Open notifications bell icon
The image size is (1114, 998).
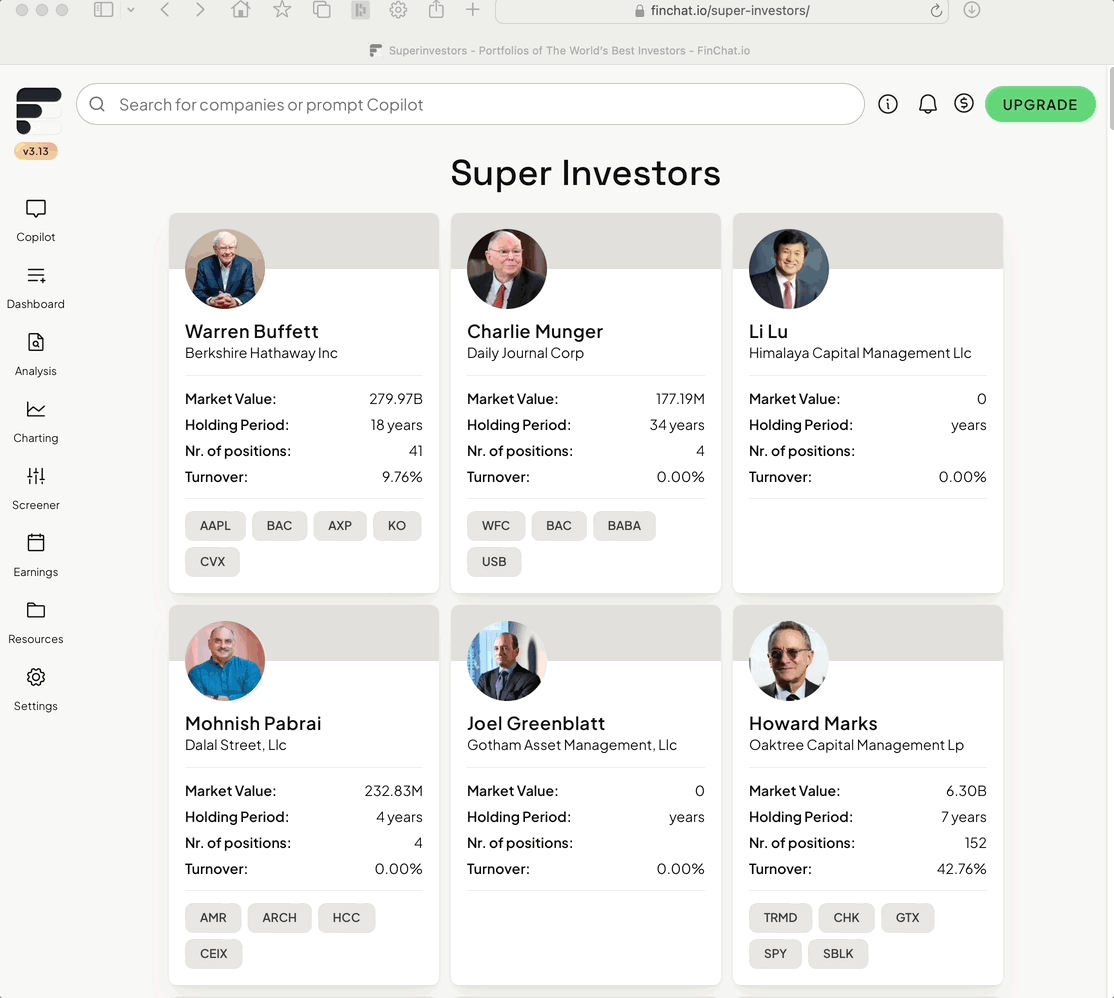[927, 104]
